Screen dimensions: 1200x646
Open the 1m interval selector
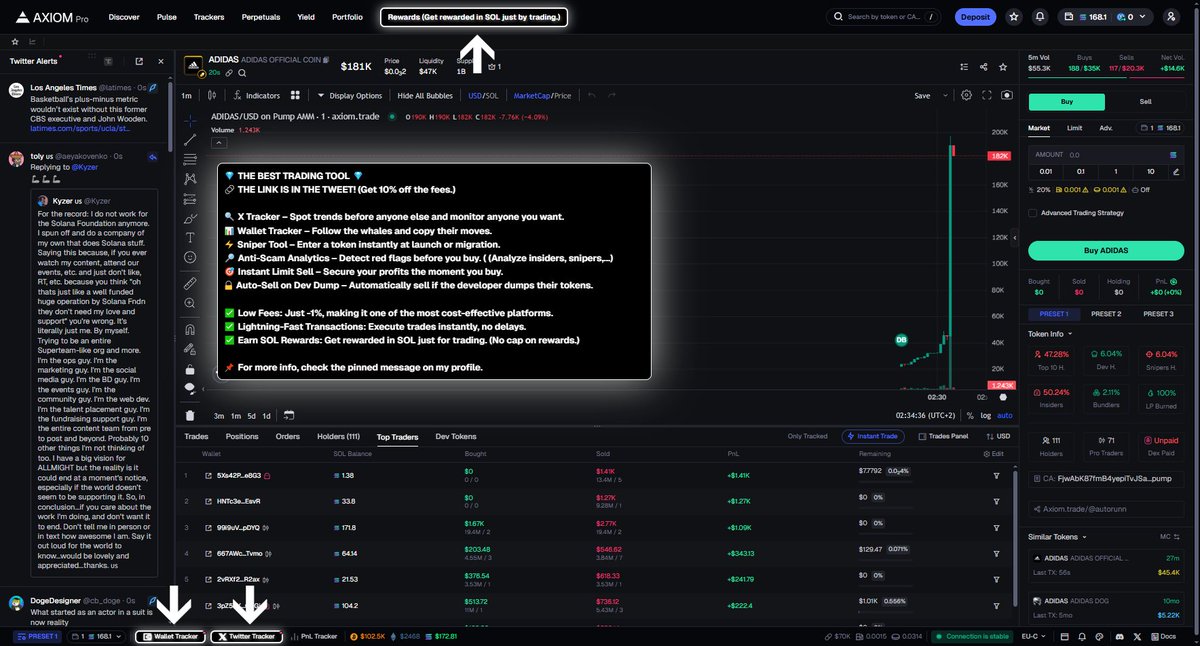click(x=186, y=95)
